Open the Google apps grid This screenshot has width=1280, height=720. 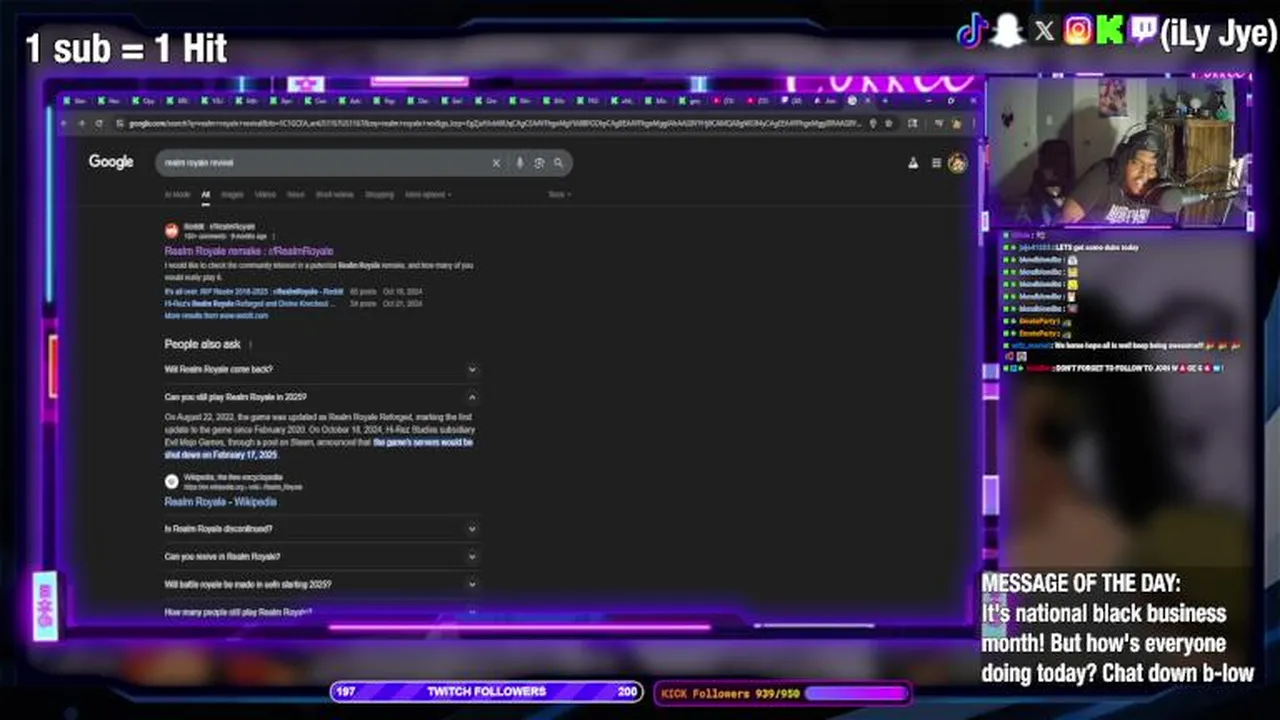click(x=936, y=163)
